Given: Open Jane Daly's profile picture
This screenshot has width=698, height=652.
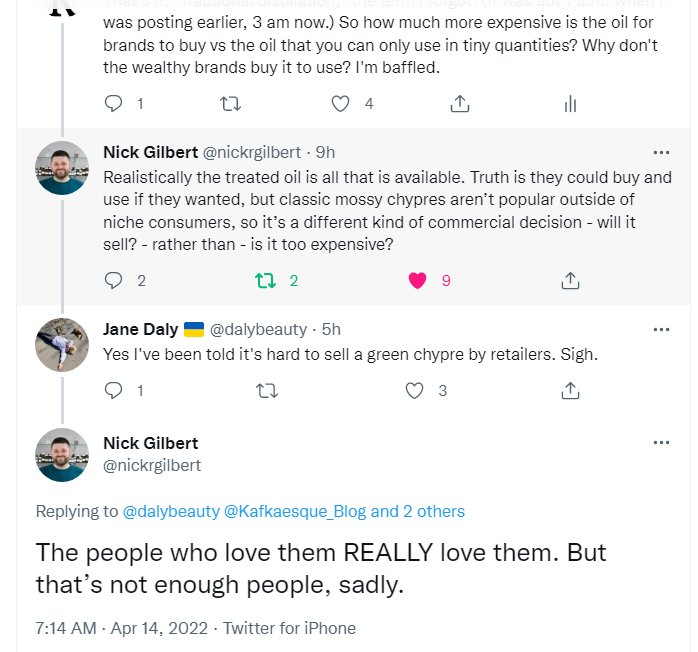Looking at the screenshot, I should point(61,345).
